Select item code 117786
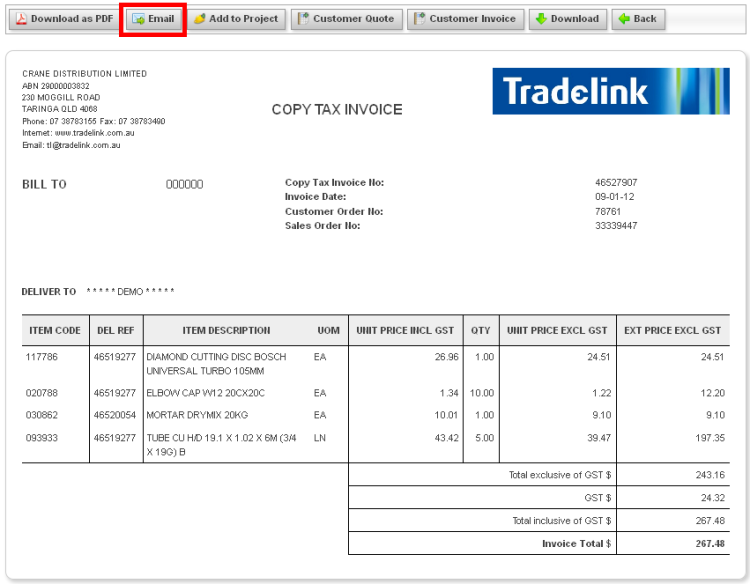 tap(42, 357)
